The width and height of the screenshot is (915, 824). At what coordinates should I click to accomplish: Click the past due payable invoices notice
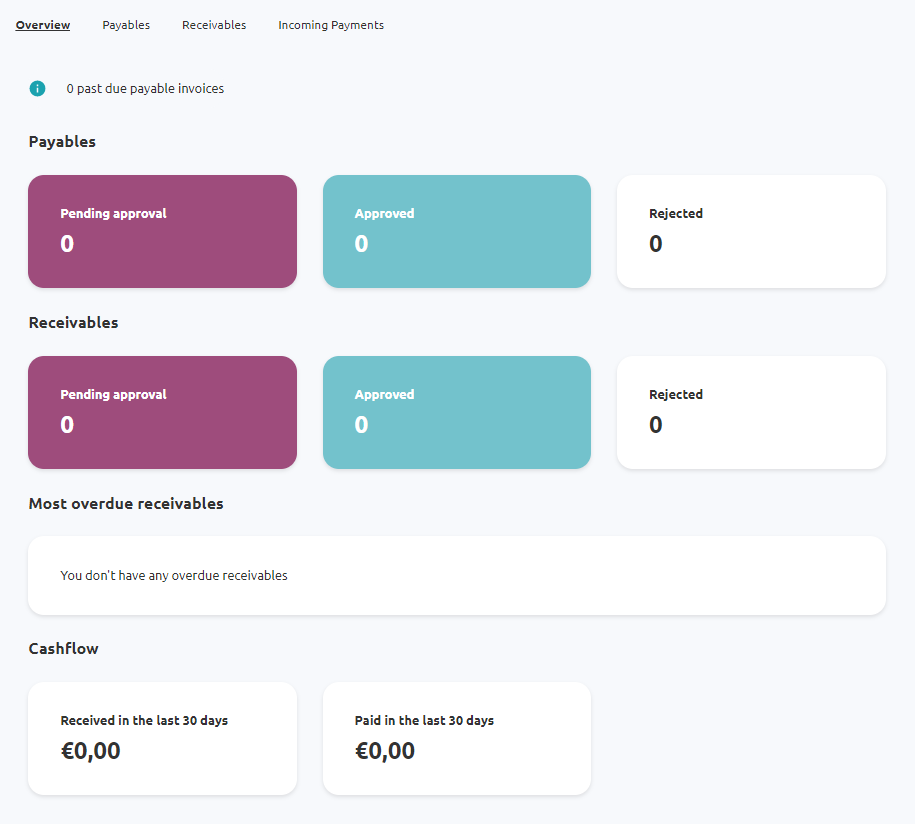pos(145,89)
